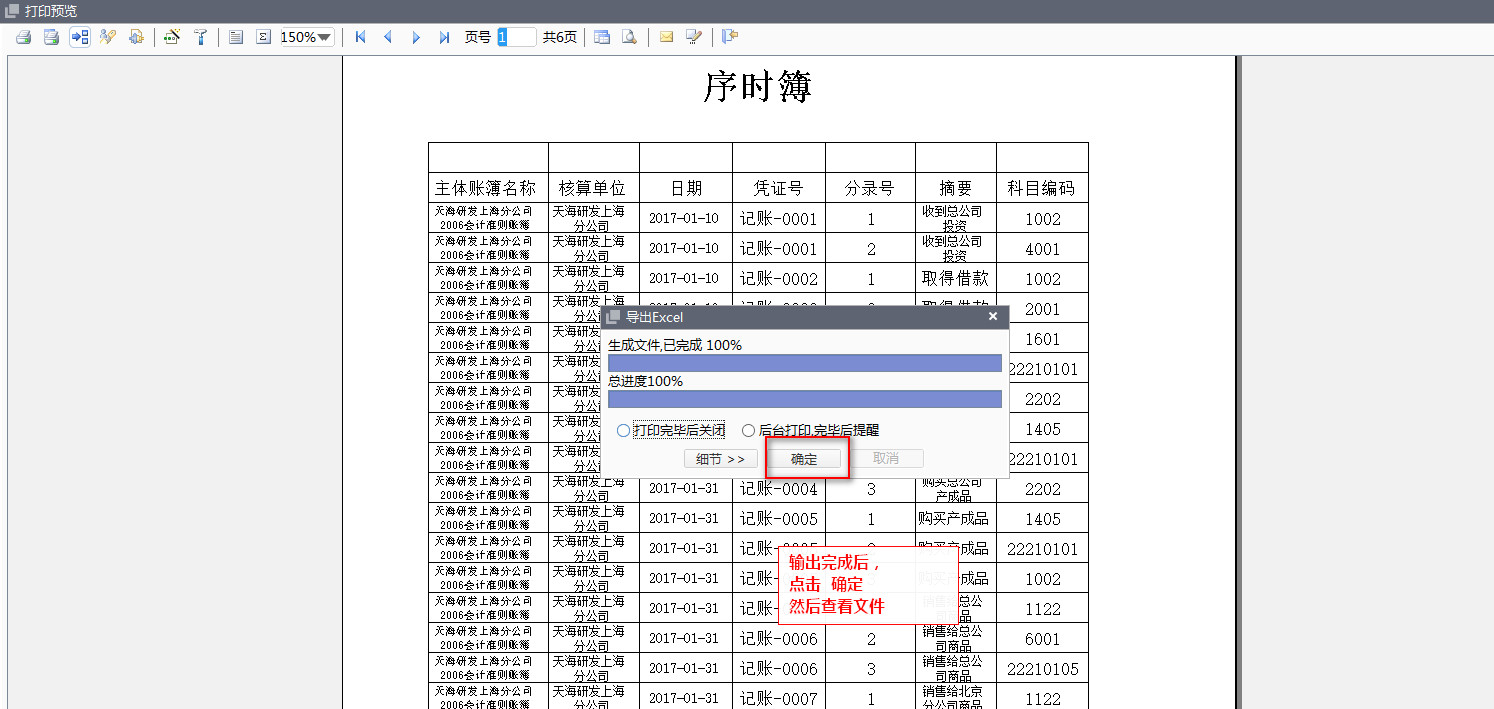Go to the previous page
This screenshot has width=1494, height=709.
(x=388, y=37)
